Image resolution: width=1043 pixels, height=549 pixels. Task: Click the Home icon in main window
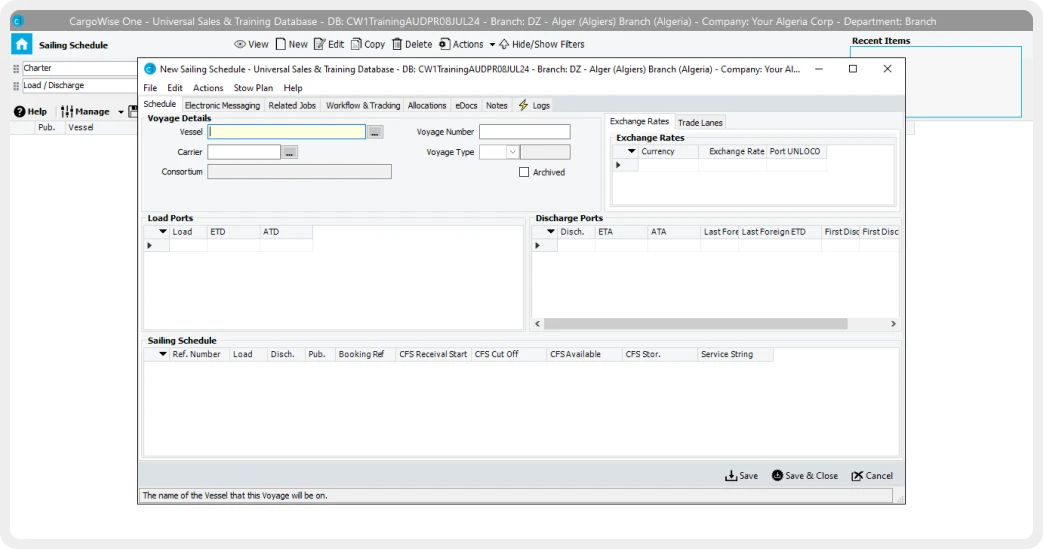[x=21, y=45]
